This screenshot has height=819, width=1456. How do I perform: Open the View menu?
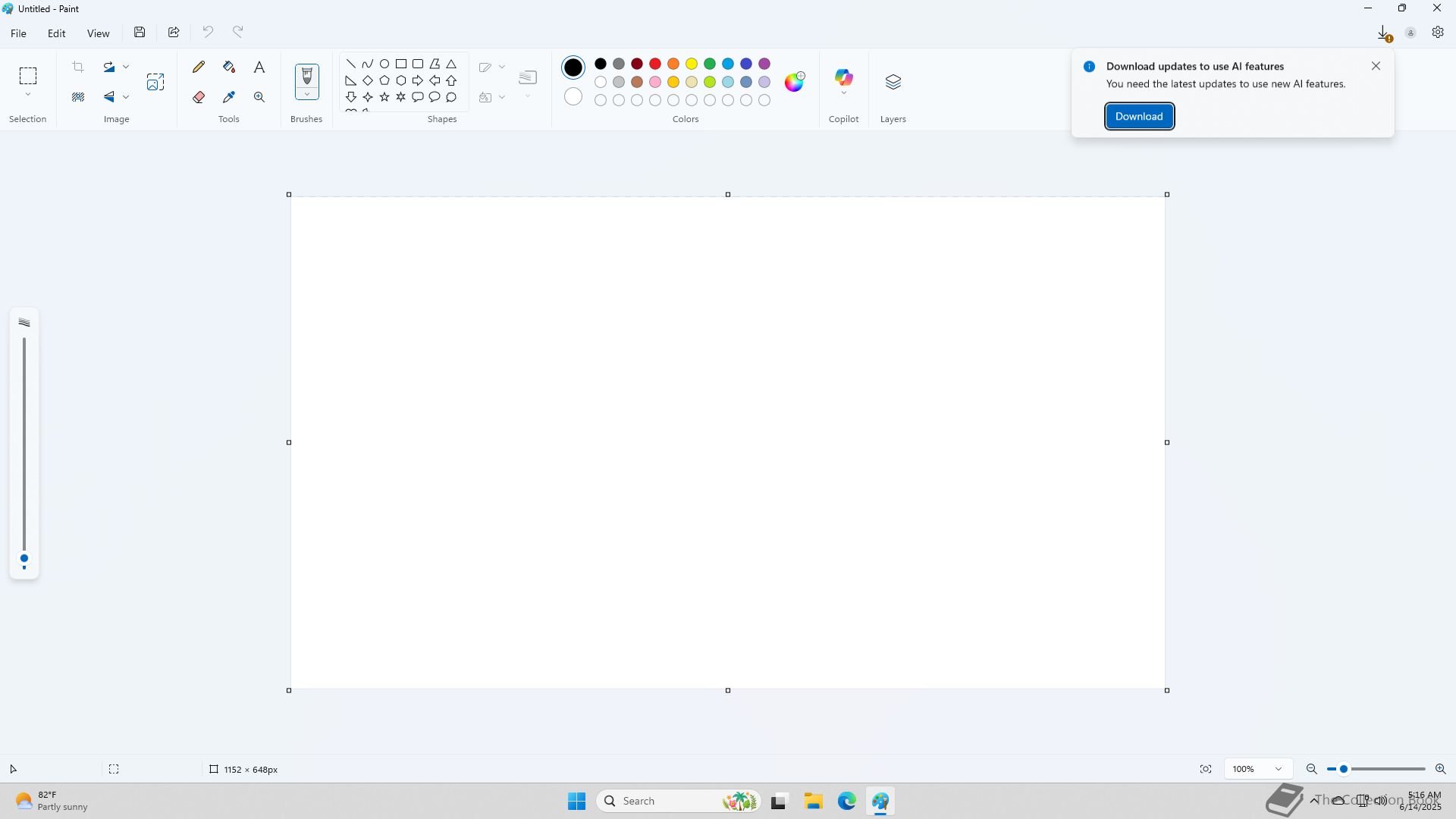pyautogui.click(x=98, y=33)
